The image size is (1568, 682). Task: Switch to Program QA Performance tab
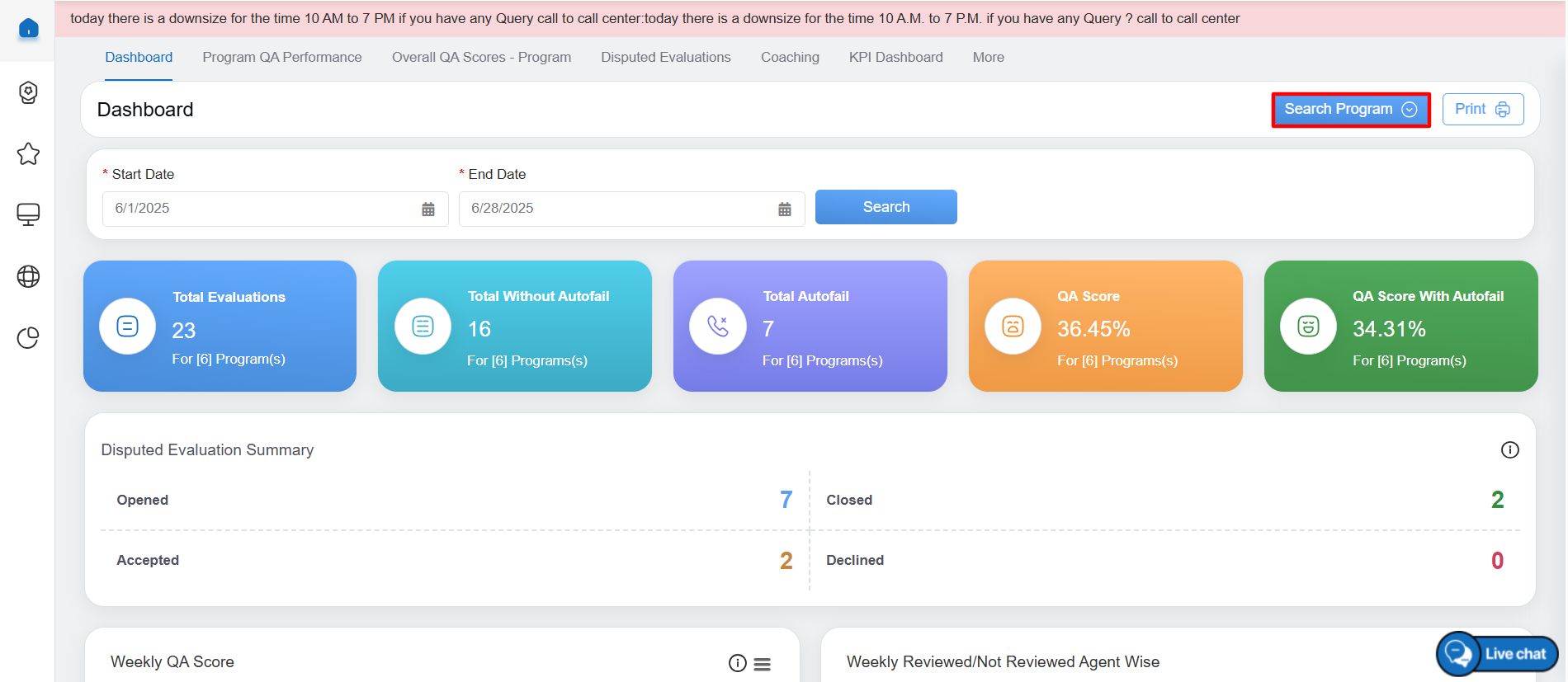281,58
